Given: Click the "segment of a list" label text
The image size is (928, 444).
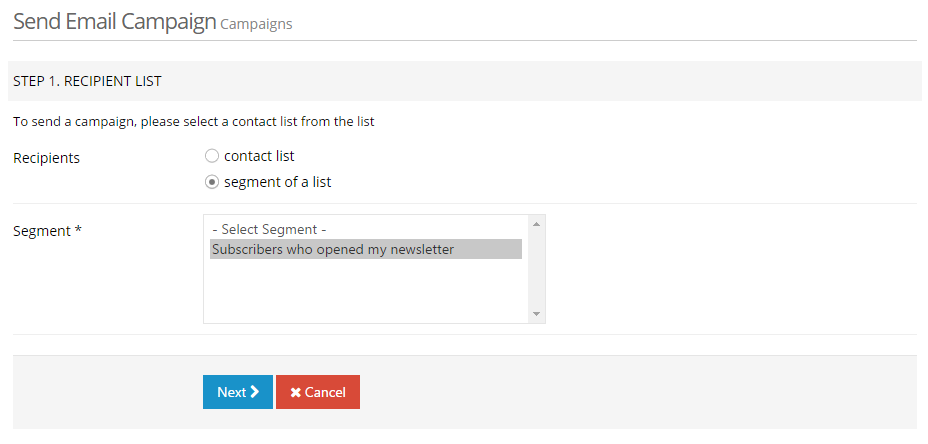Looking at the screenshot, I should (x=277, y=182).
